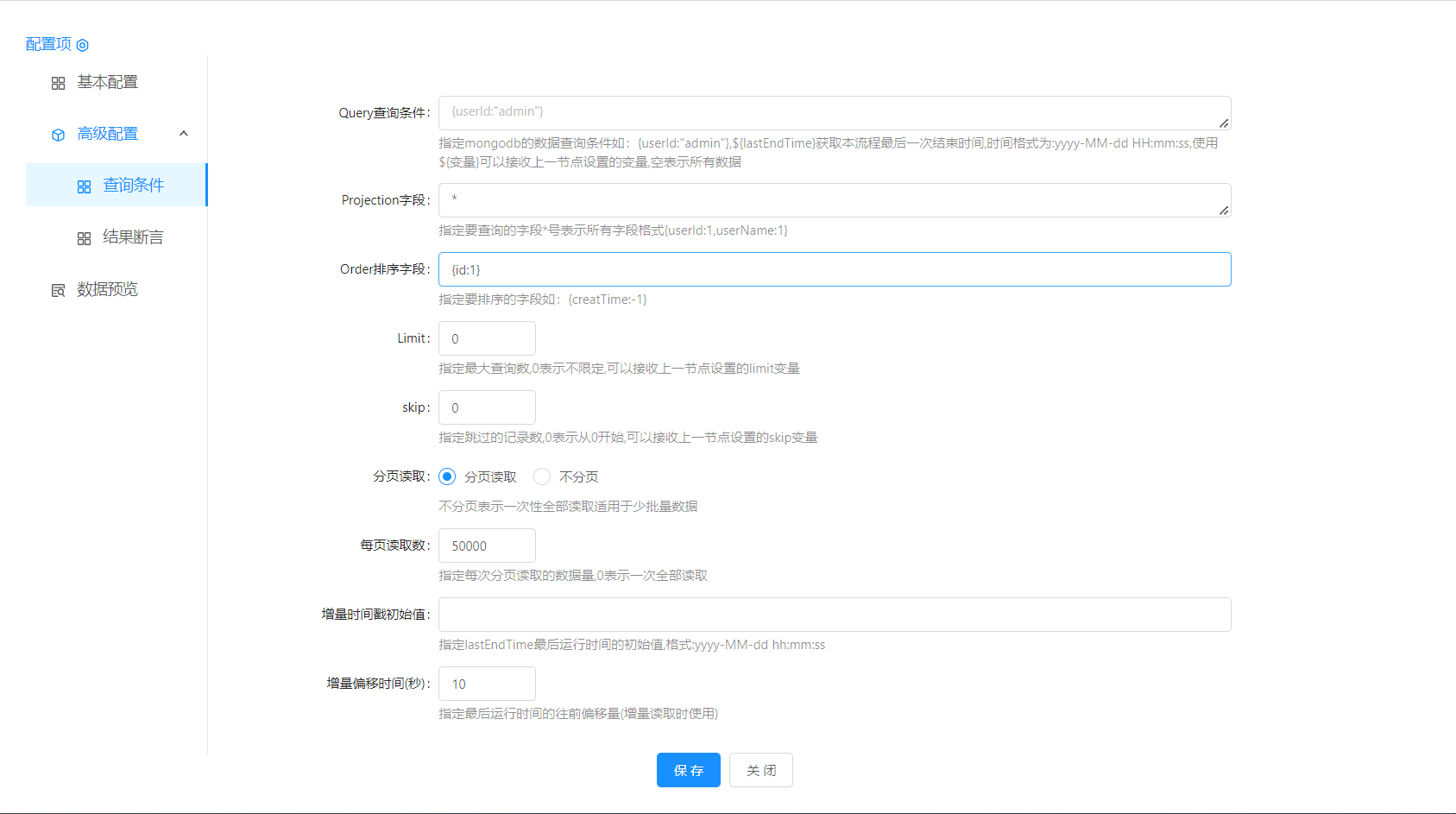Viewport: 1456px width, 814px height.
Task: Open the 结果断言 menu item
Action: [133, 237]
